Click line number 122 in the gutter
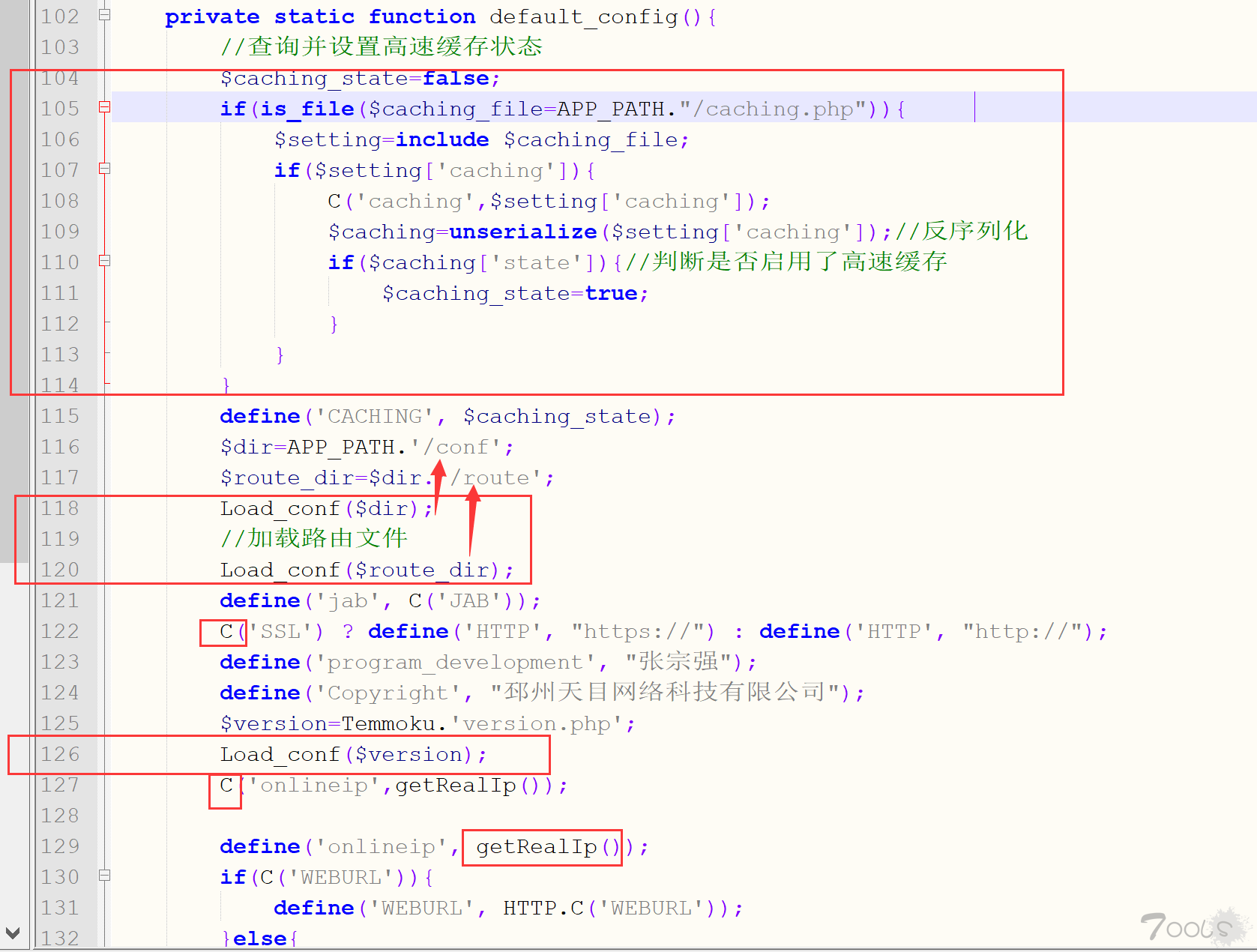The width and height of the screenshot is (1257, 952). coord(60,631)
